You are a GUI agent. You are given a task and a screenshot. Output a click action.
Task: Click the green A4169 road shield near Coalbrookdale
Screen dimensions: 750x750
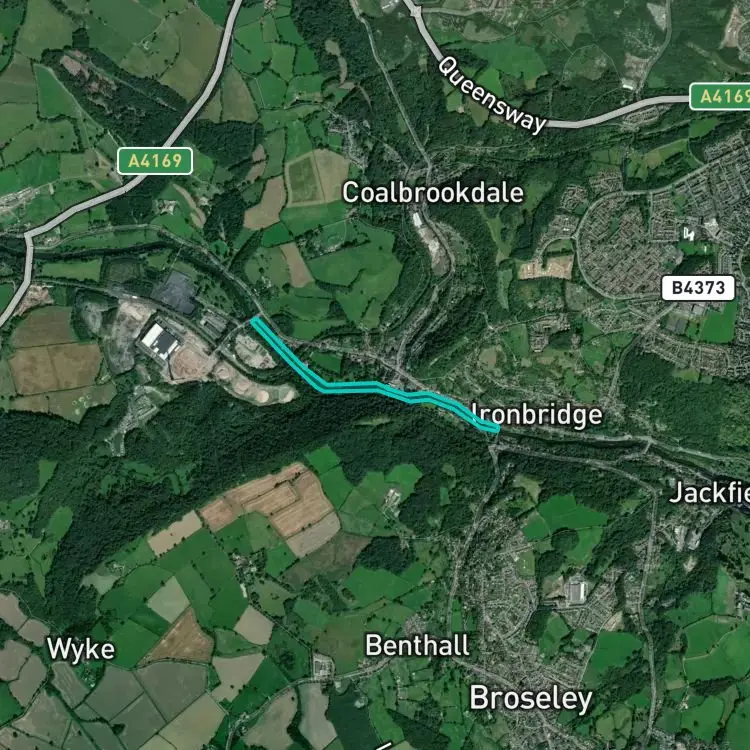[x=155, y=161]
